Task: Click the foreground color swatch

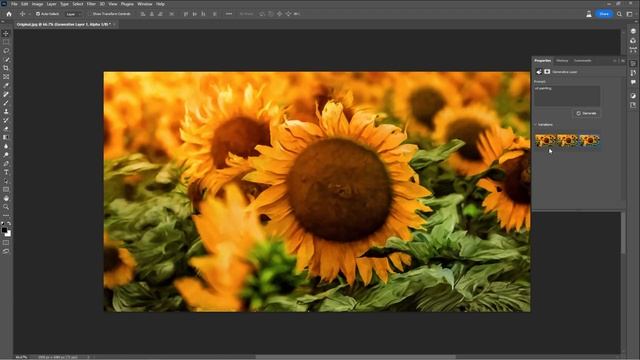Action: (x=4, y=230)
